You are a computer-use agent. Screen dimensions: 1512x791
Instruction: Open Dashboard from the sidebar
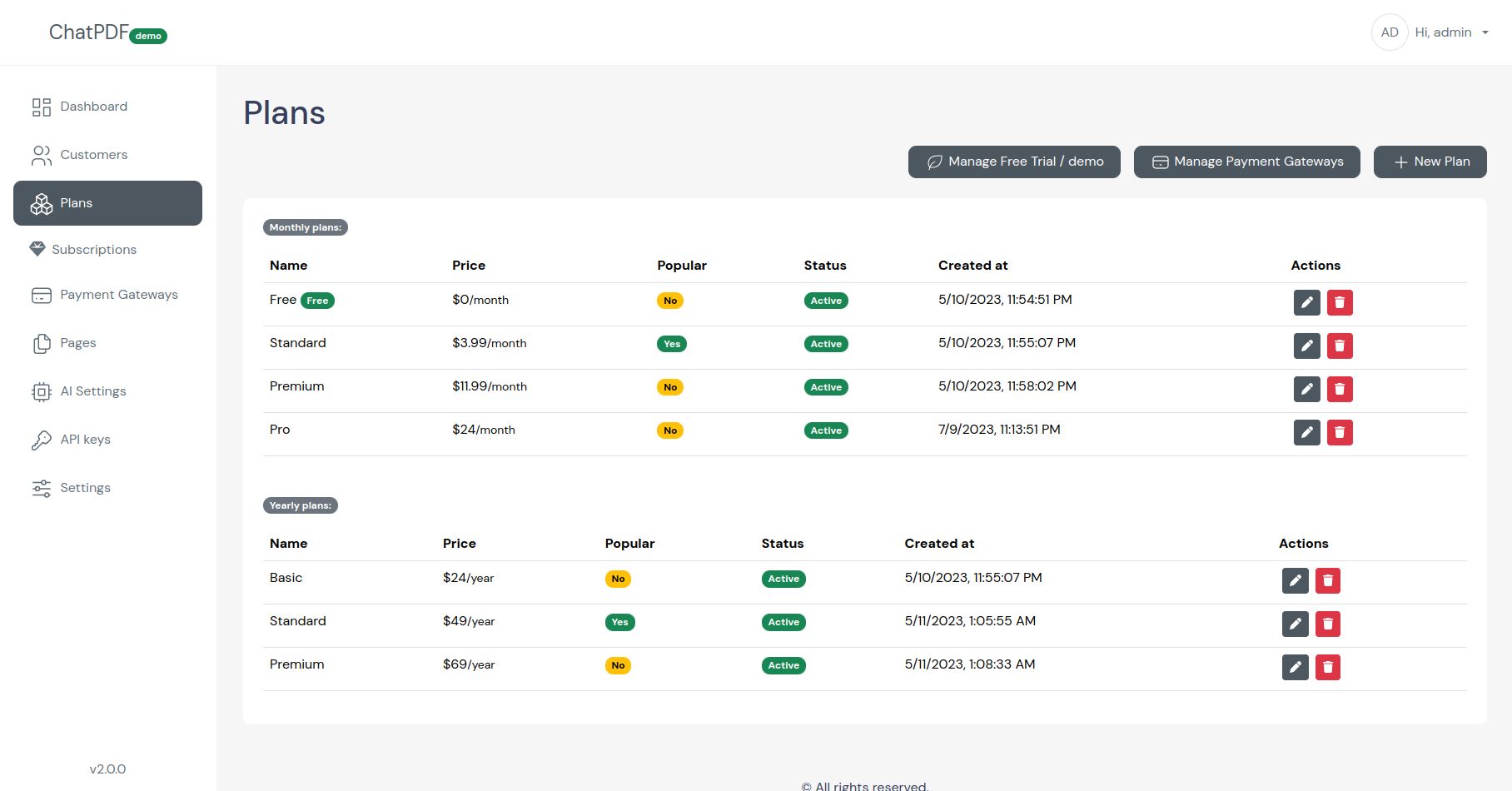tap(93, 107)
